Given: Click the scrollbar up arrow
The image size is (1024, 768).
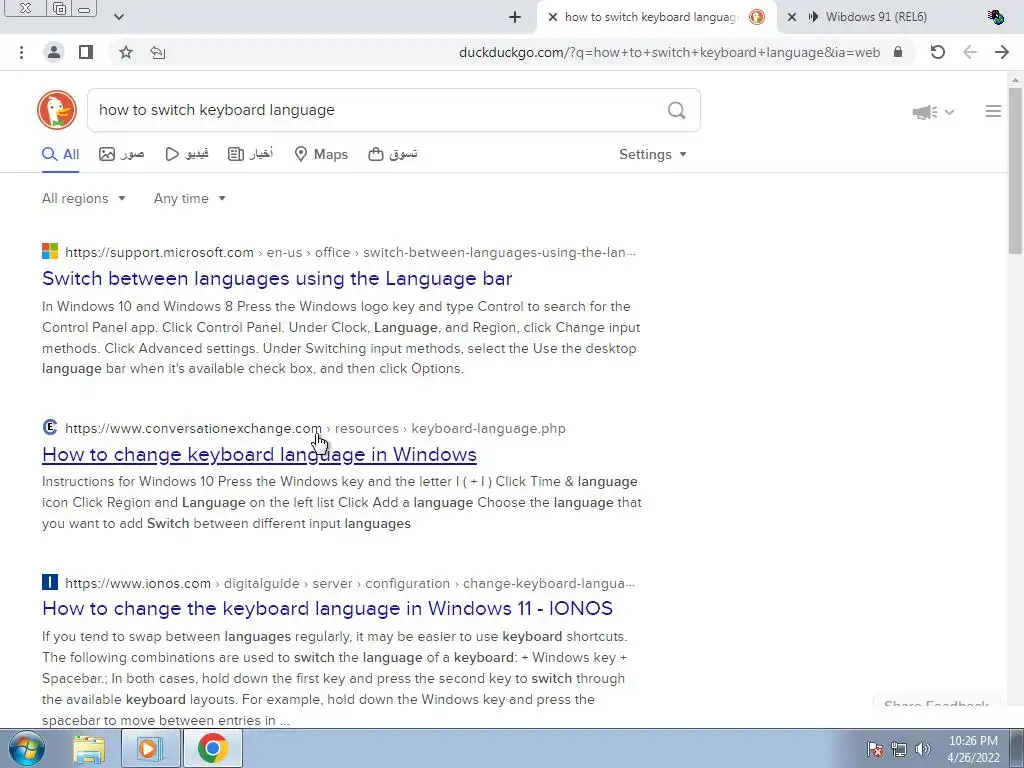Looking at the screenshot, I should 1016,80.
